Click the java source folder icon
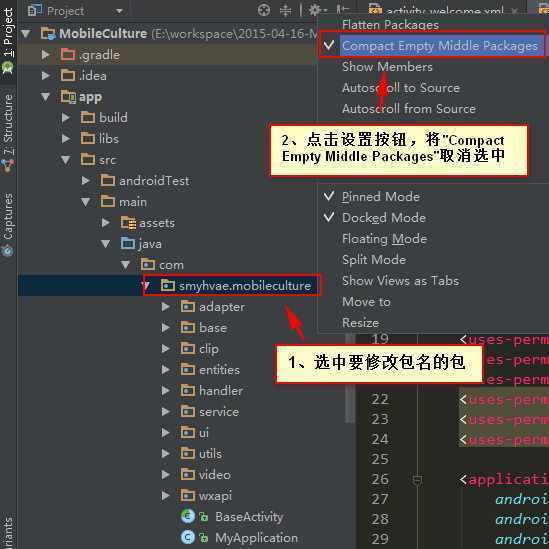Viewport: 549px width, 549px height. click(x=128, y=243)
